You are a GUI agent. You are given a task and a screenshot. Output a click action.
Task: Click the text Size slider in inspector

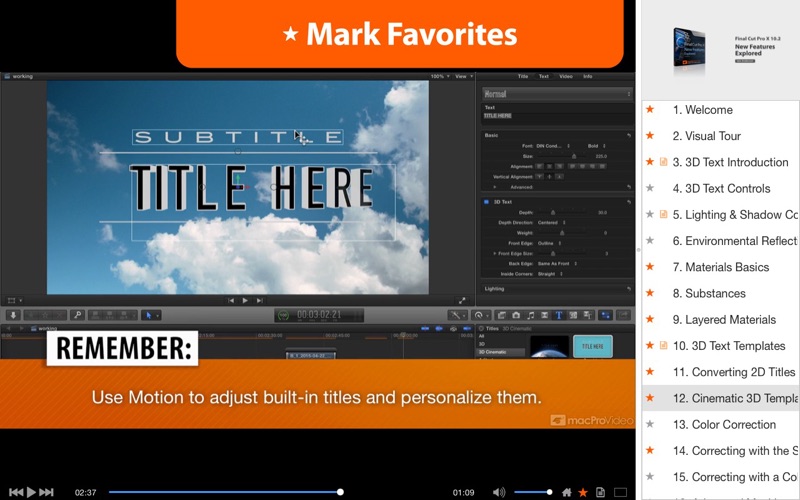(x=564, y=156)
